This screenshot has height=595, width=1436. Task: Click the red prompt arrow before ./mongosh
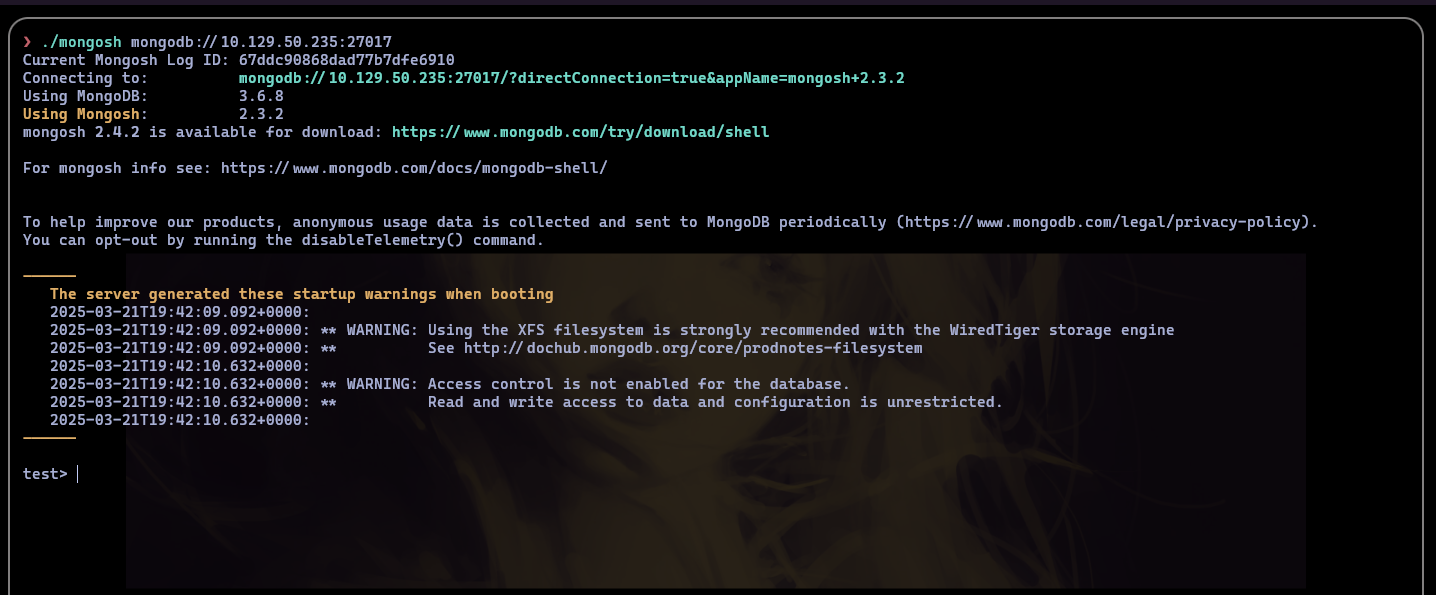(28, 42)
